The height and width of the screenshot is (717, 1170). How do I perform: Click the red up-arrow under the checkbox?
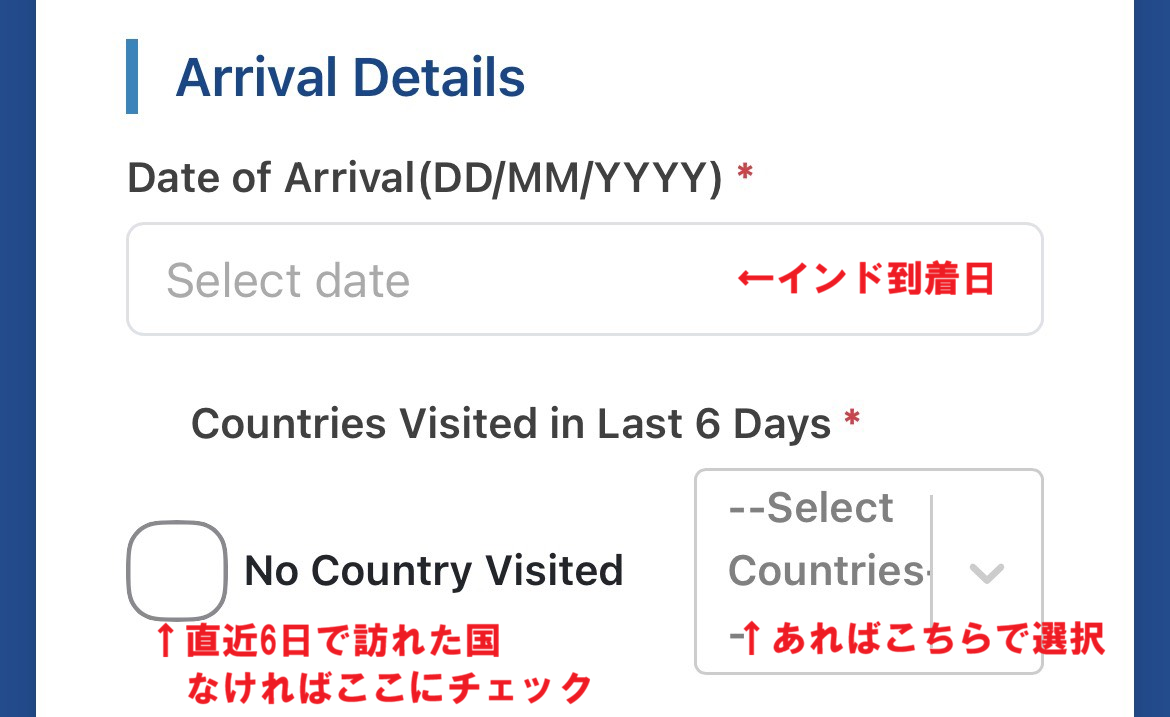tap(167, 641)
